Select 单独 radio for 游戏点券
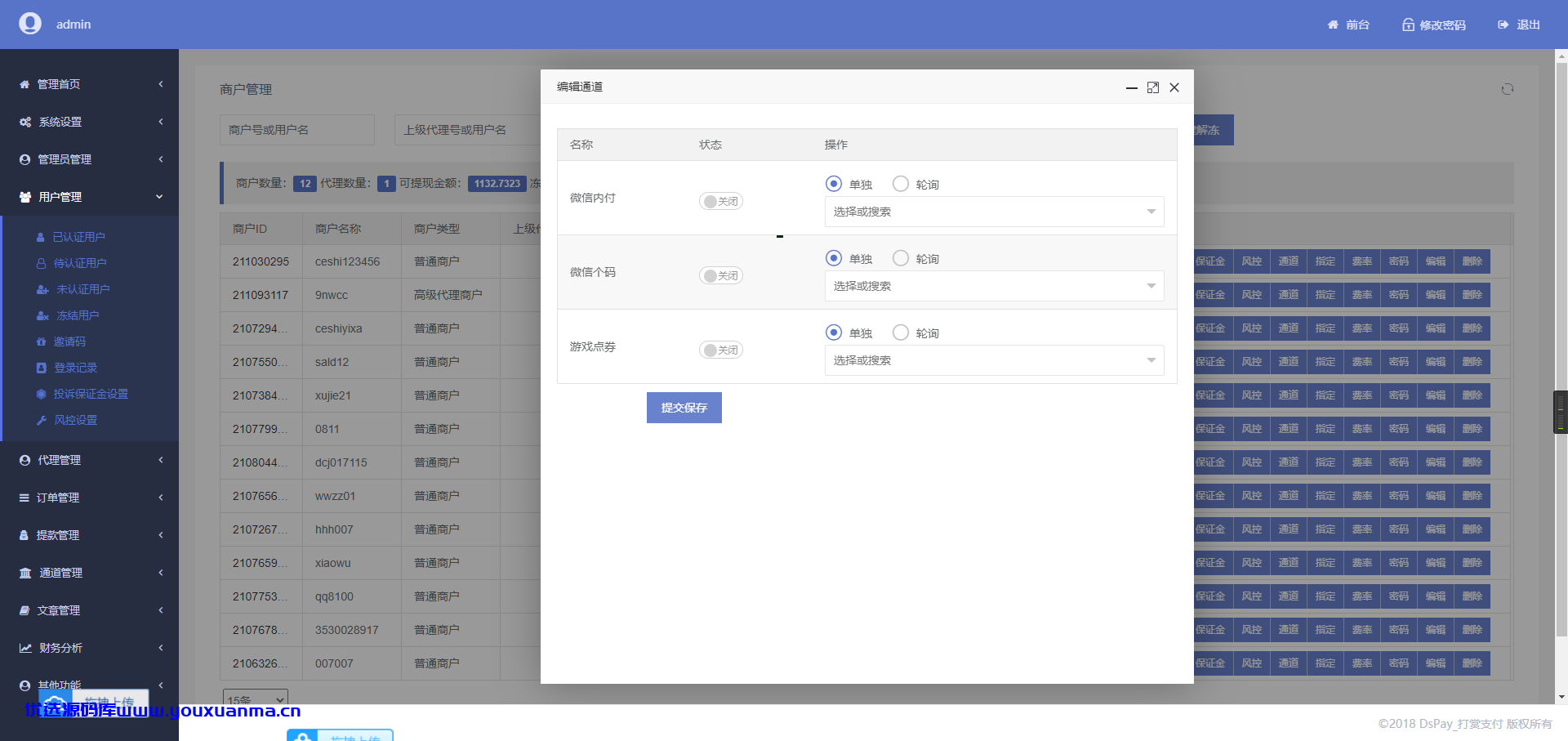Screen dimensions: 1568x741 click(834, 333)
